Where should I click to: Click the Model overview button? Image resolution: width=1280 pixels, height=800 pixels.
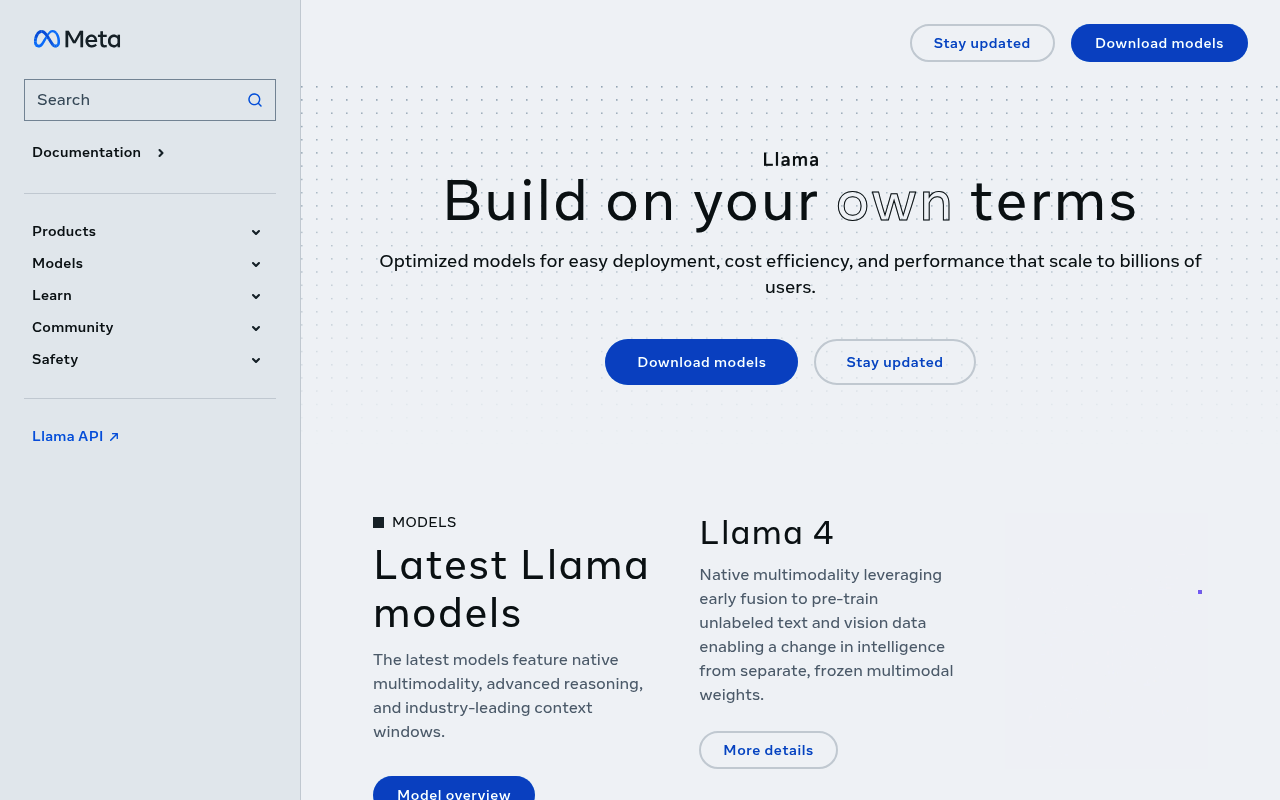[x=453, y=790]
